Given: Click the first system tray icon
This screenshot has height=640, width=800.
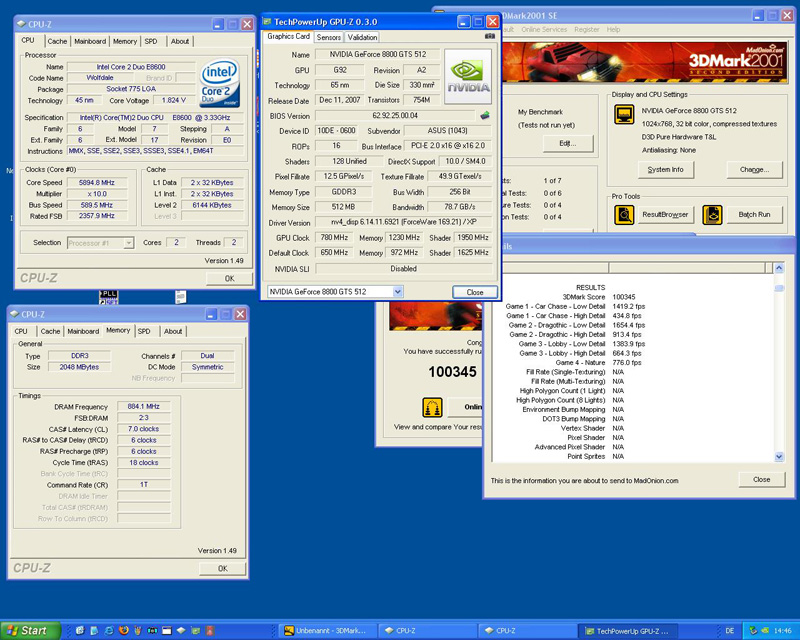Looking at the screenshot, I should (753, 630).
